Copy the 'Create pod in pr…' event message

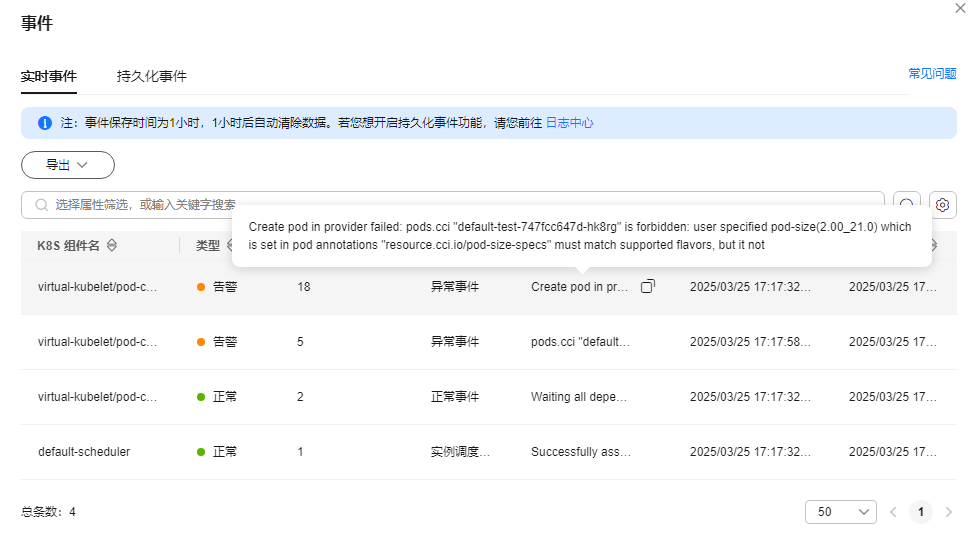[x=648, y=286]
